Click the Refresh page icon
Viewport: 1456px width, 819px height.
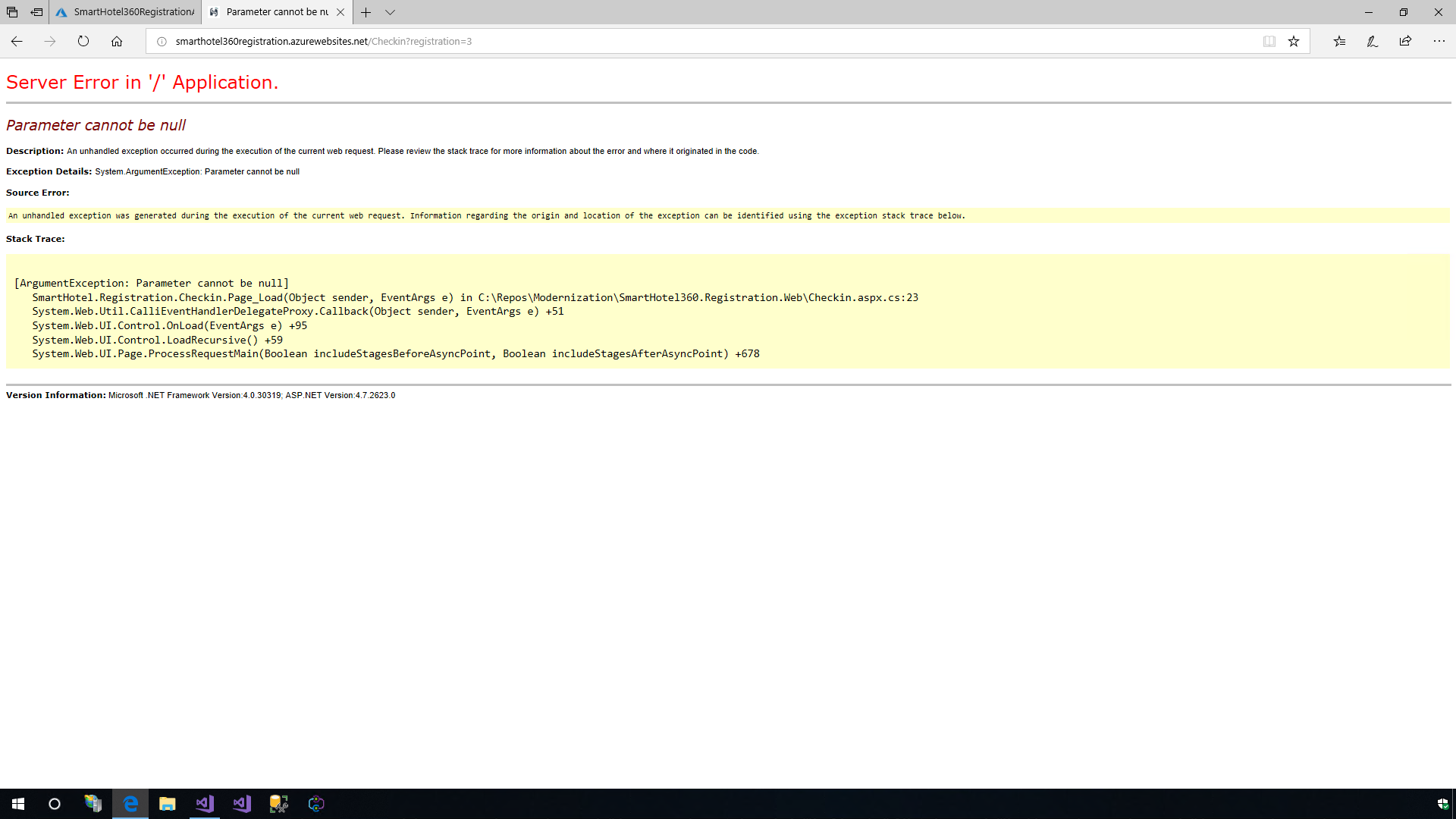(x=83, y=42)
